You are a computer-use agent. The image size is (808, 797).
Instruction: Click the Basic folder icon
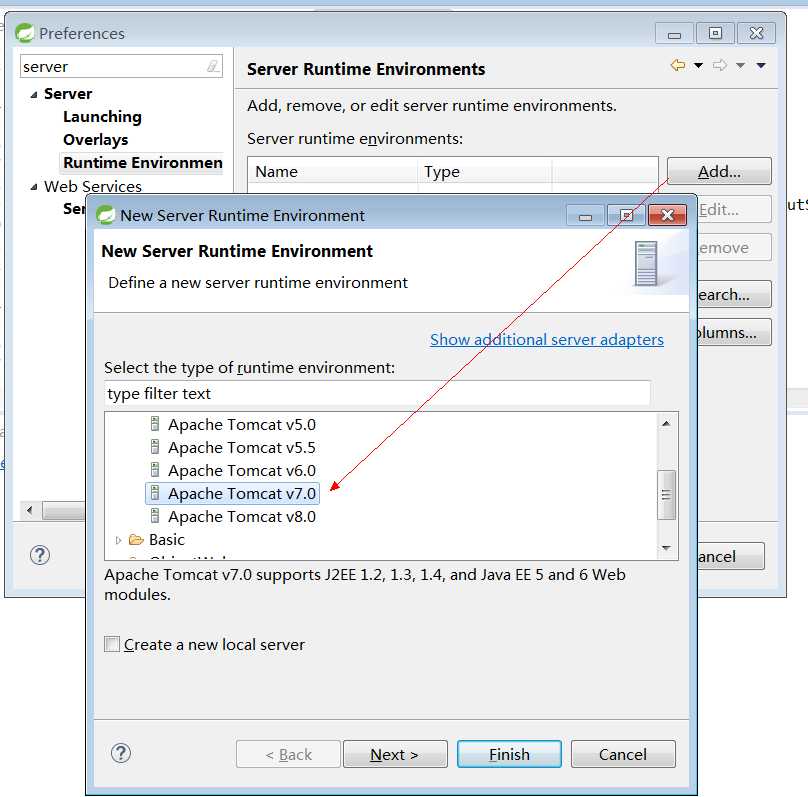136,539
